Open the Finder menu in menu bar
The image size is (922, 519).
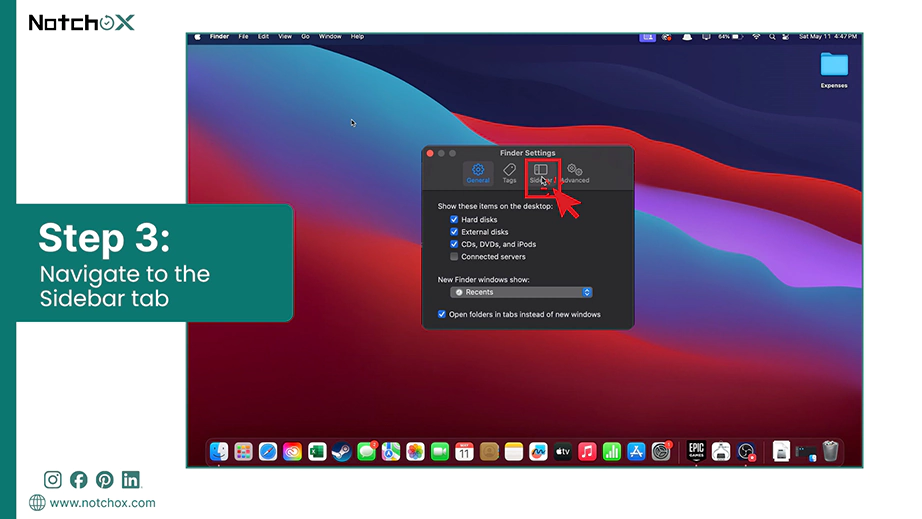(219, 36)
